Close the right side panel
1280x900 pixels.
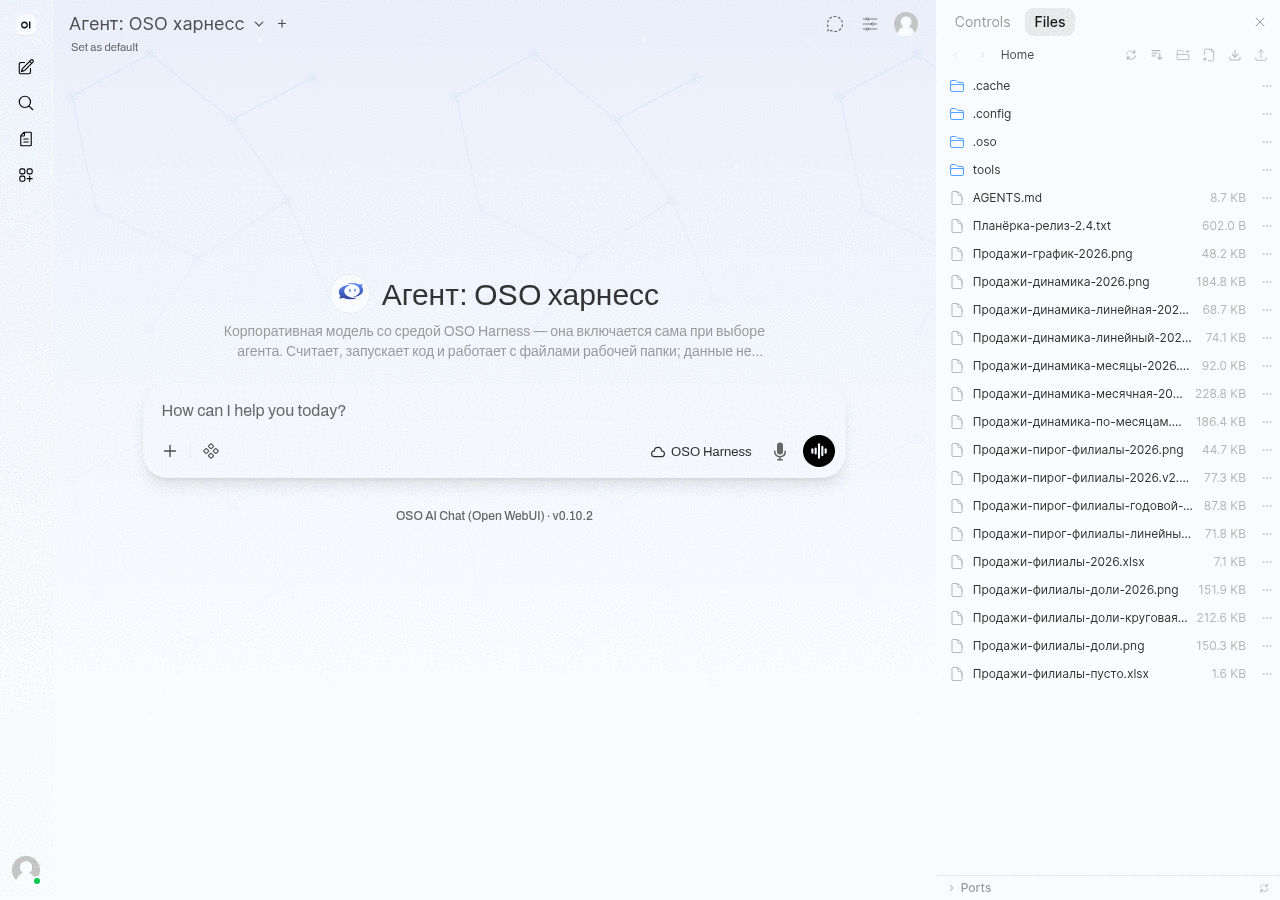click(1260, 22)
